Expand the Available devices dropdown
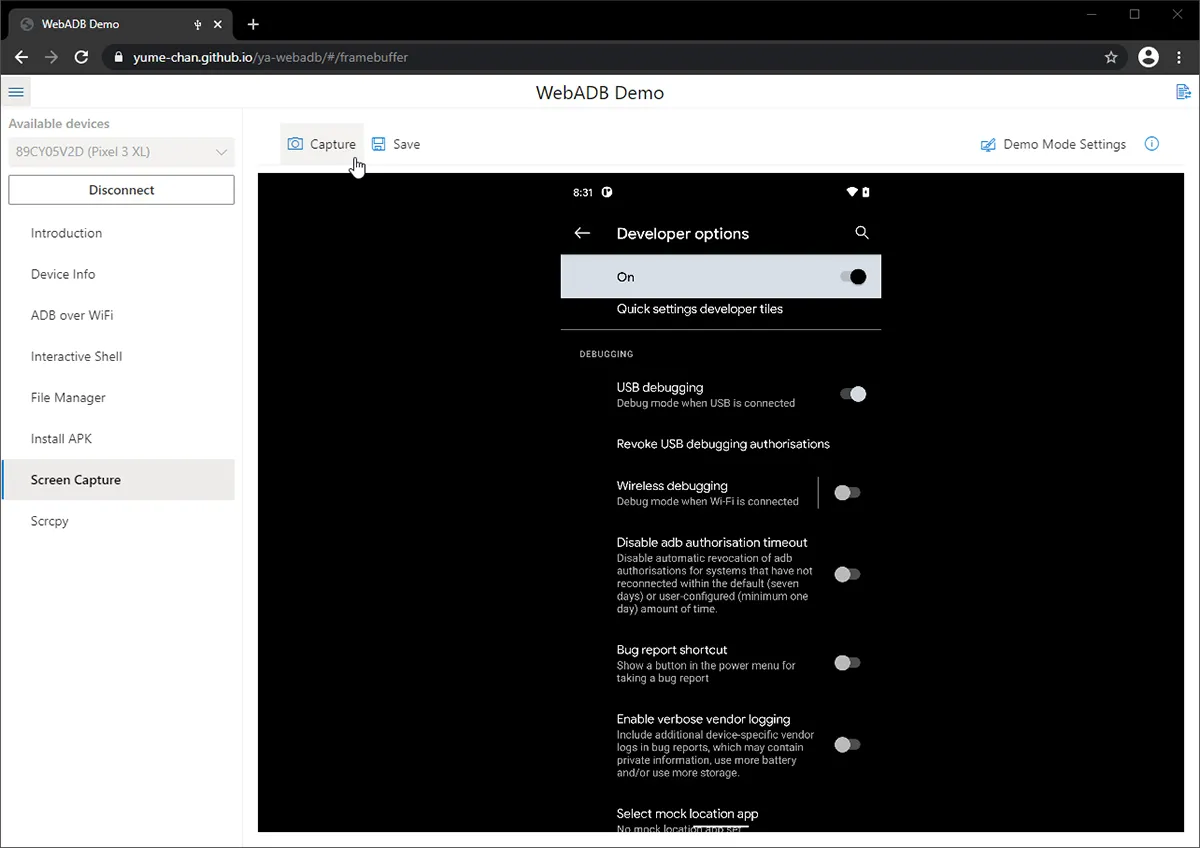This screenshot has width=1200, height=848. 221,151
